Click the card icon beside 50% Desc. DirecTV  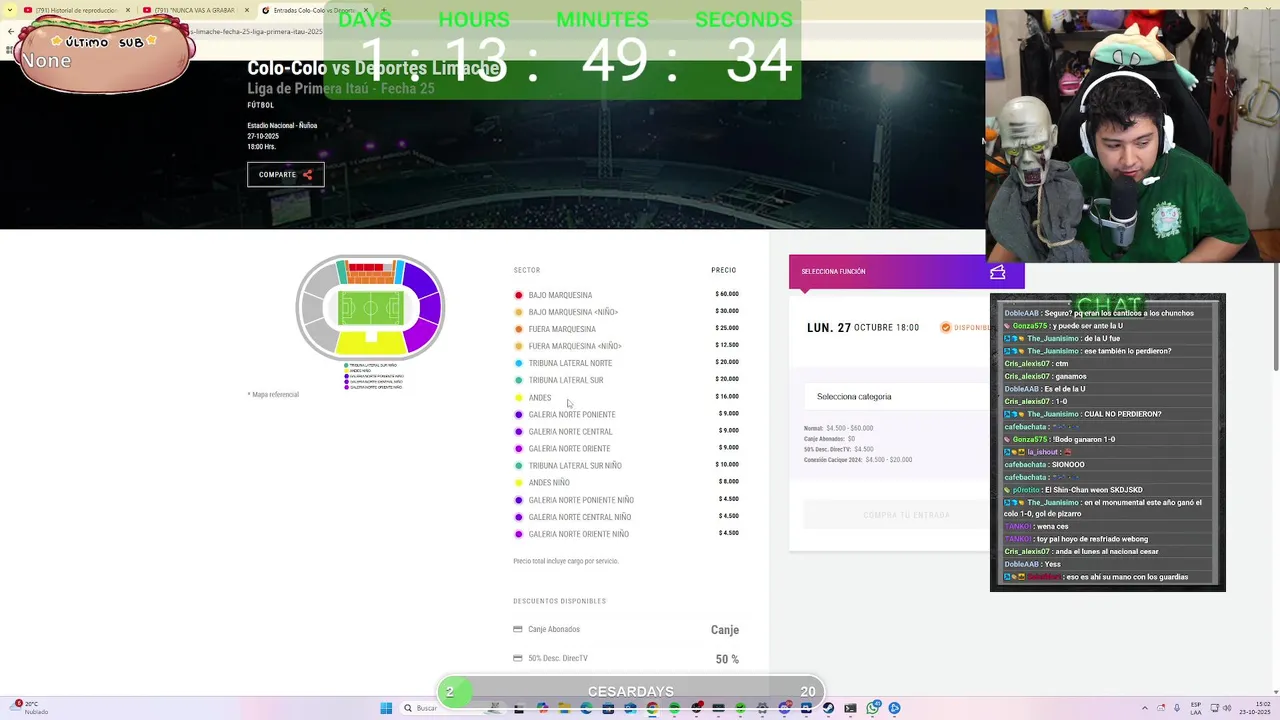(517, 658)
